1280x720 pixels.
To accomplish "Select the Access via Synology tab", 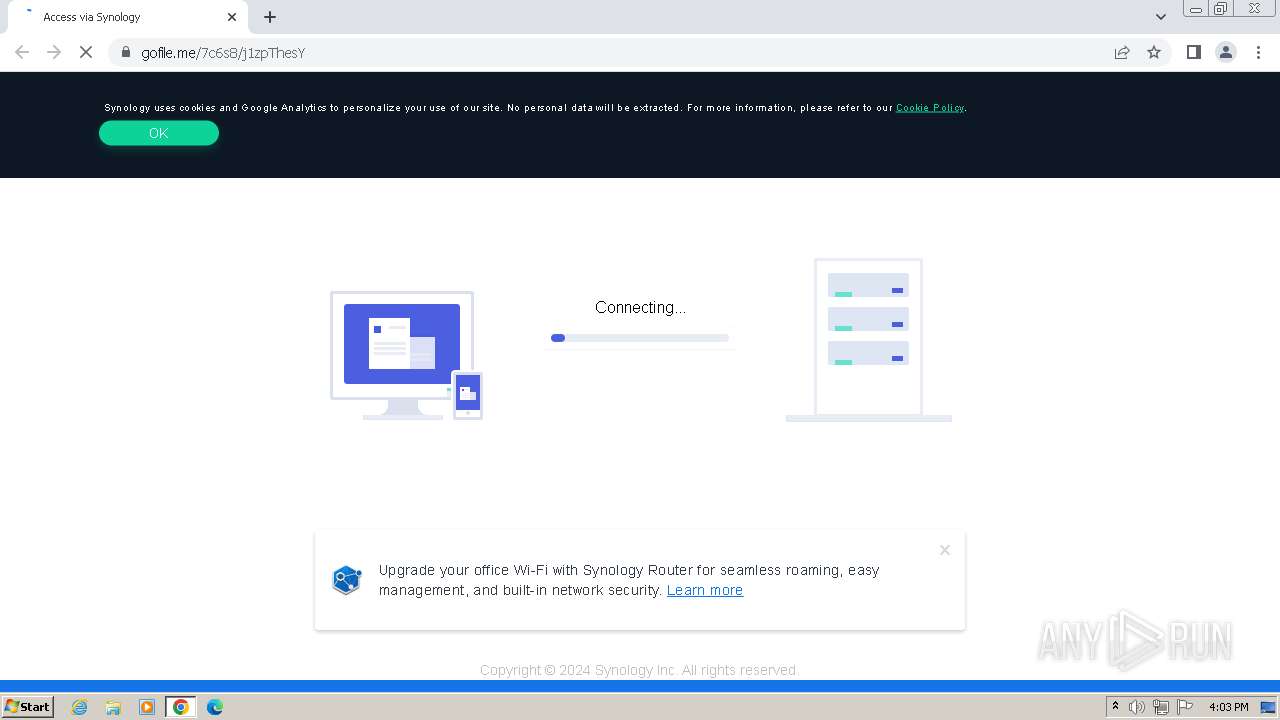I will tap(126, 17).
